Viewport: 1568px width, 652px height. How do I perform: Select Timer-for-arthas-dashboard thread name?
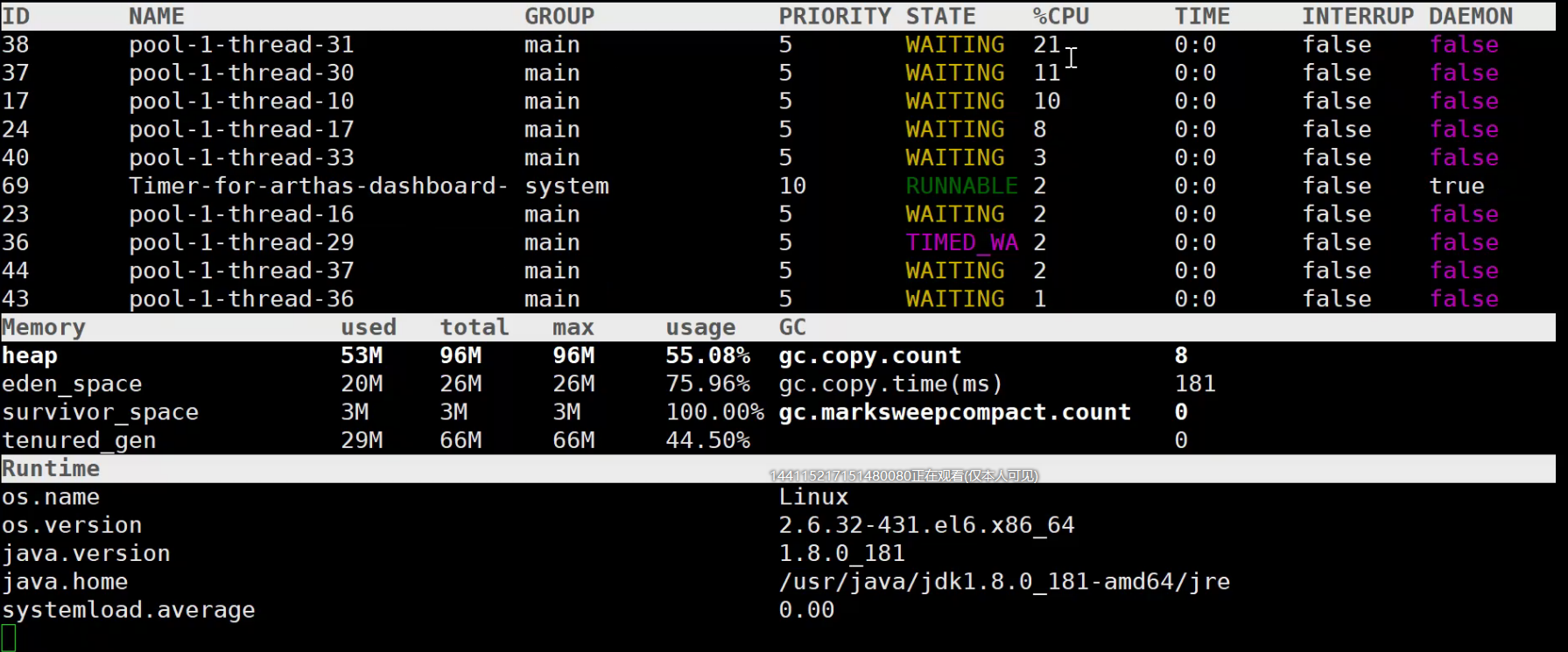coord(319,186)
